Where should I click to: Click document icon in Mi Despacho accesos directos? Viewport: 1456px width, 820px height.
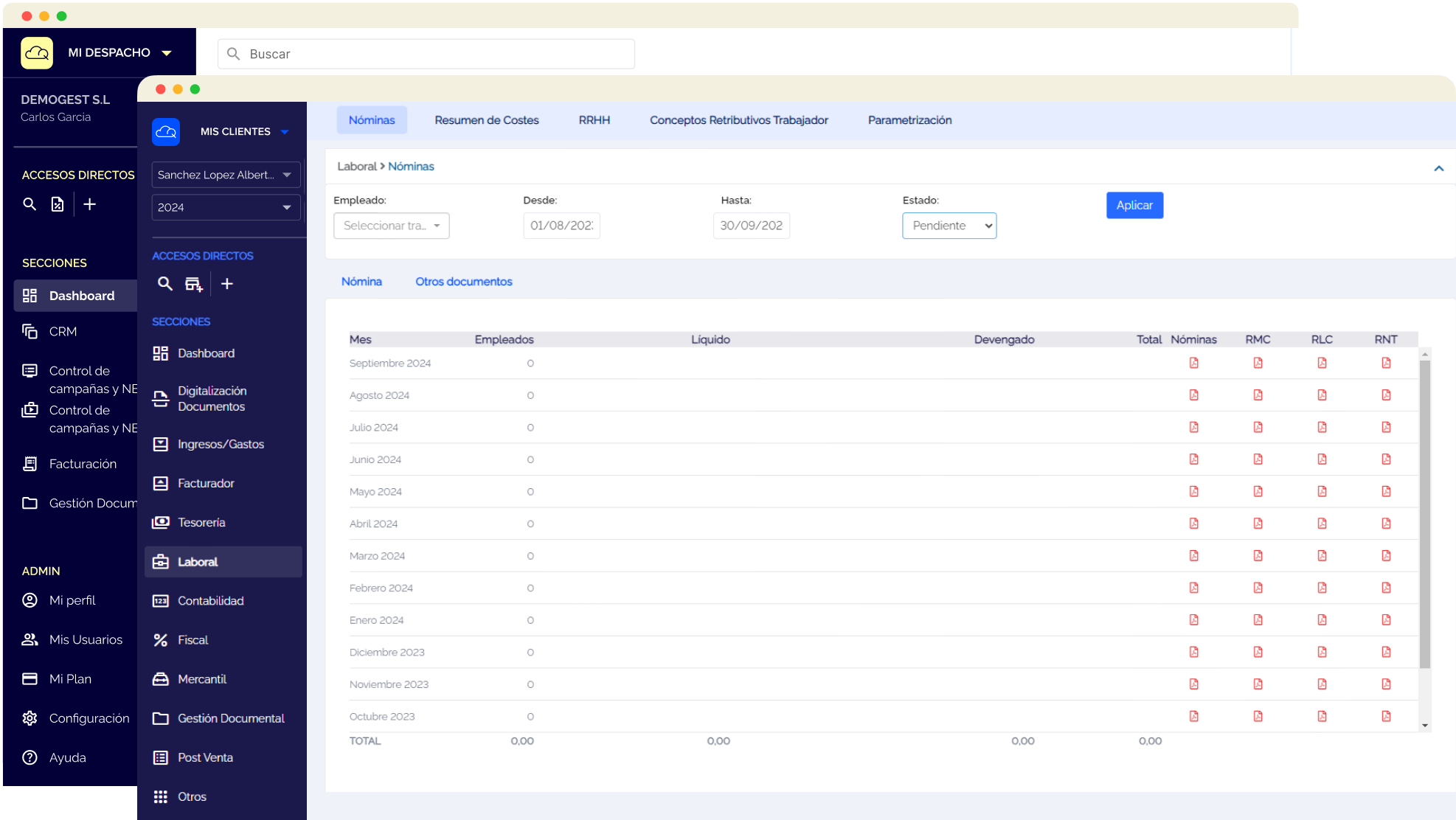(58, 204)
